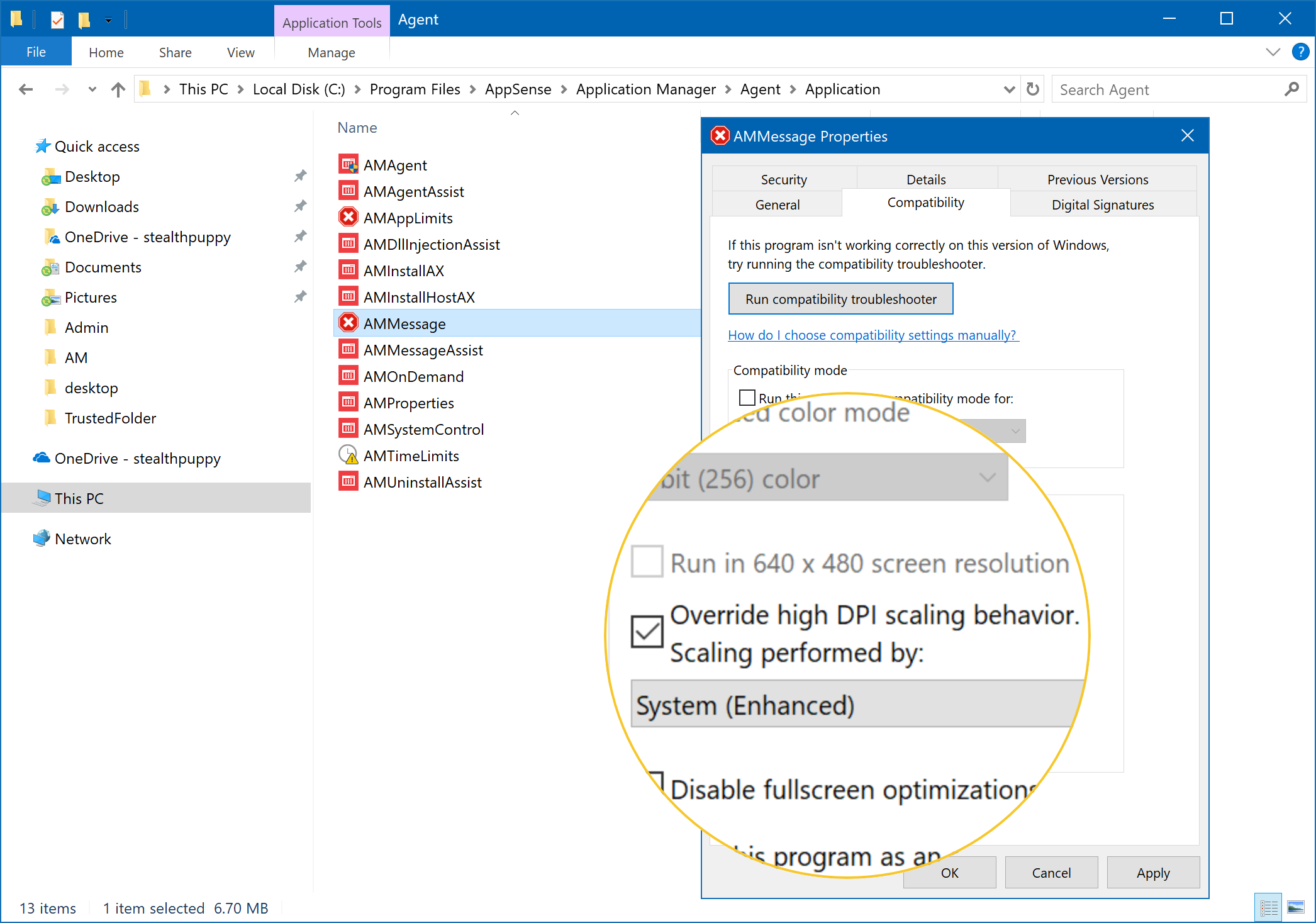
Task: Open the Home ribbon tab
Action: (106, 52)
